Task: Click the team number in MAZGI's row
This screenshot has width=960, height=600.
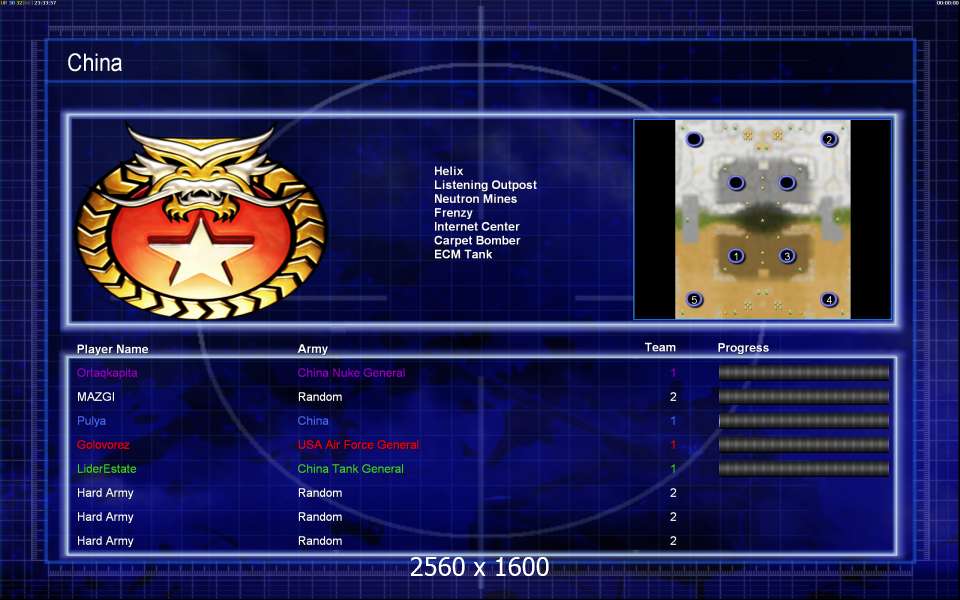Action: pyautogui.click(x=673, y=397)
